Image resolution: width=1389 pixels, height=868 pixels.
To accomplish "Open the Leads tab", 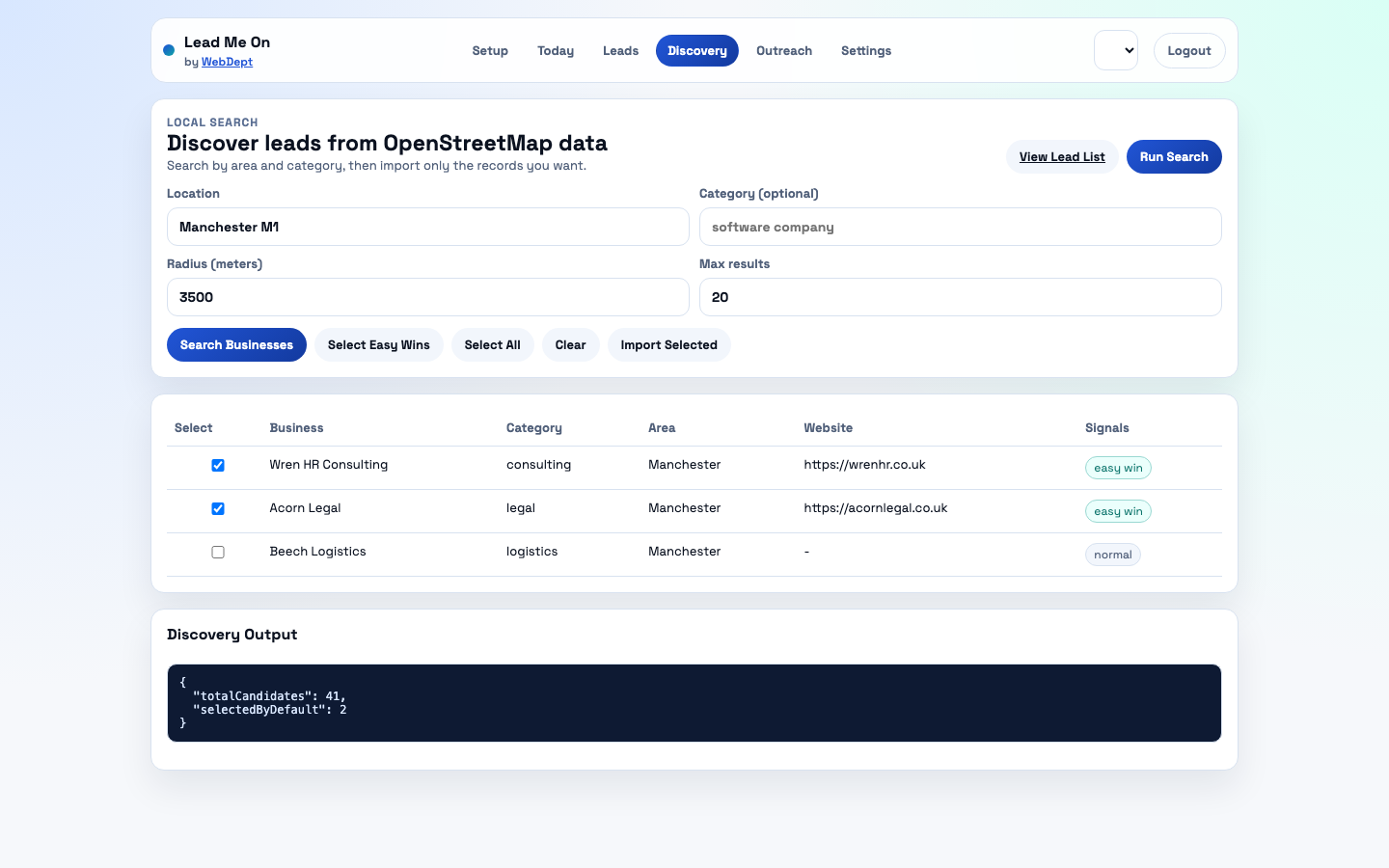I will pyautogui.click(x=620, y=51).
